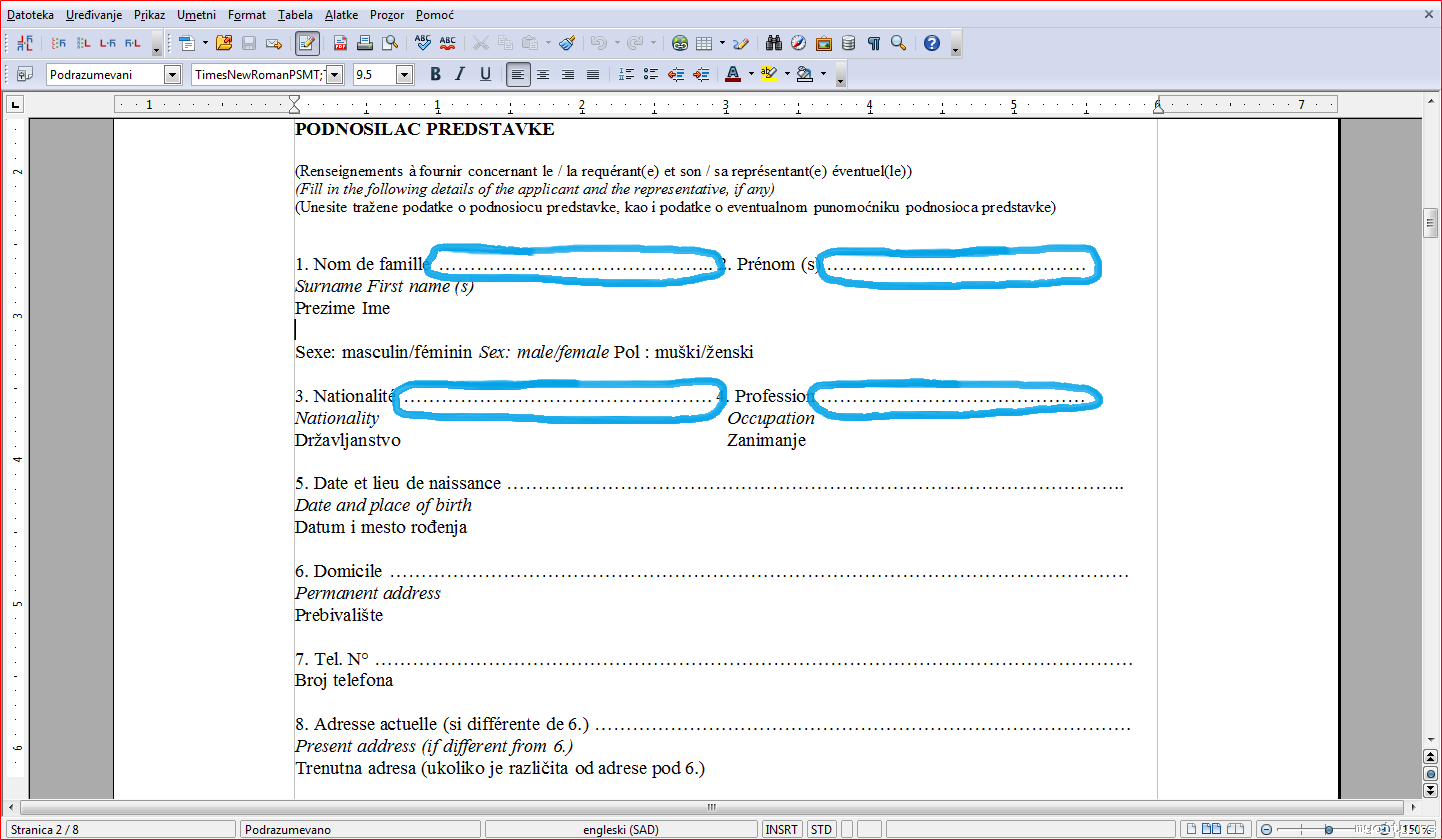Export directly as PDF icon
Screen dimensions: 1442x840
(x=340, y=43)
